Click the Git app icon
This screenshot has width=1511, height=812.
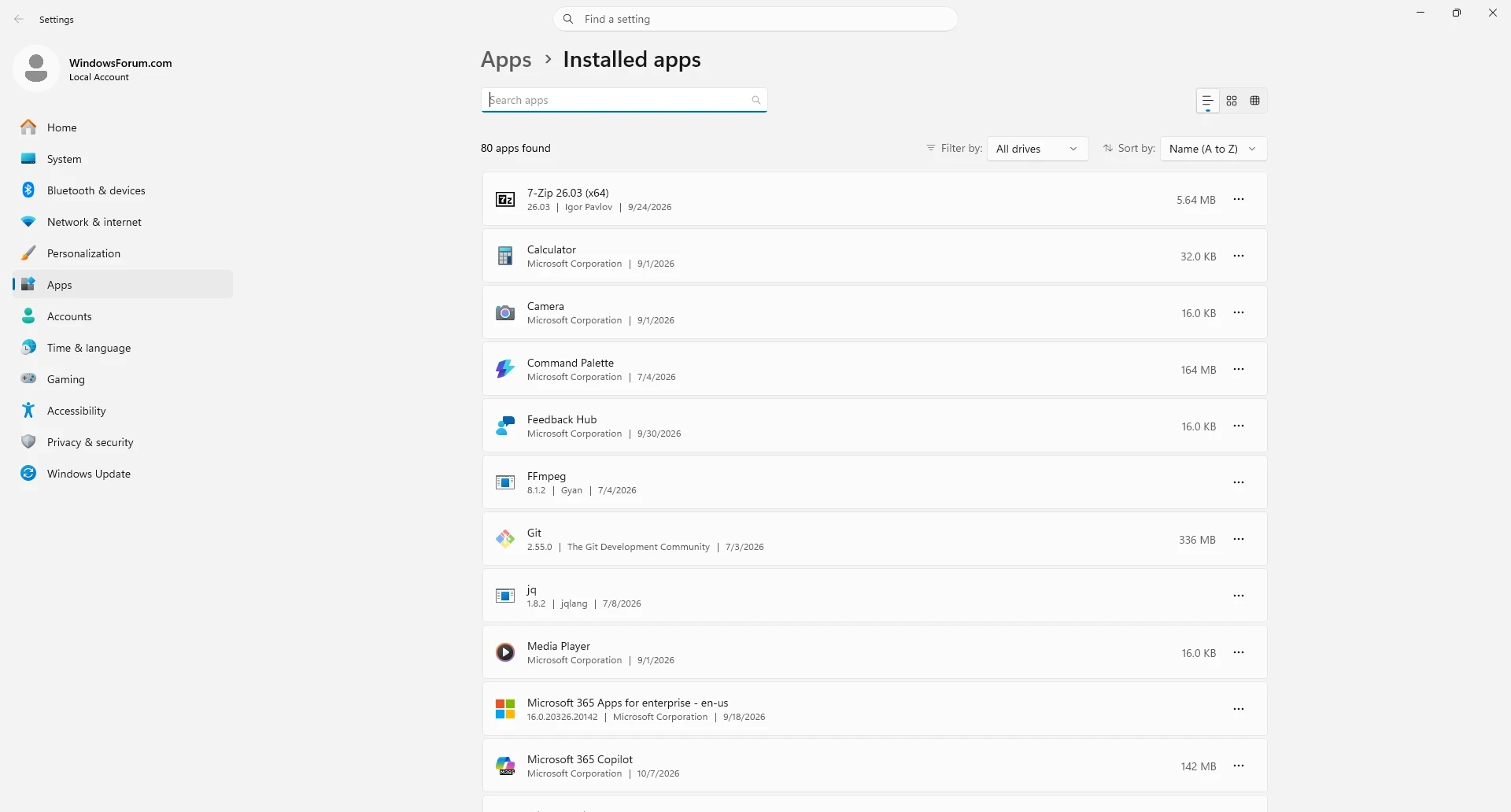click(x=505, y=540)
